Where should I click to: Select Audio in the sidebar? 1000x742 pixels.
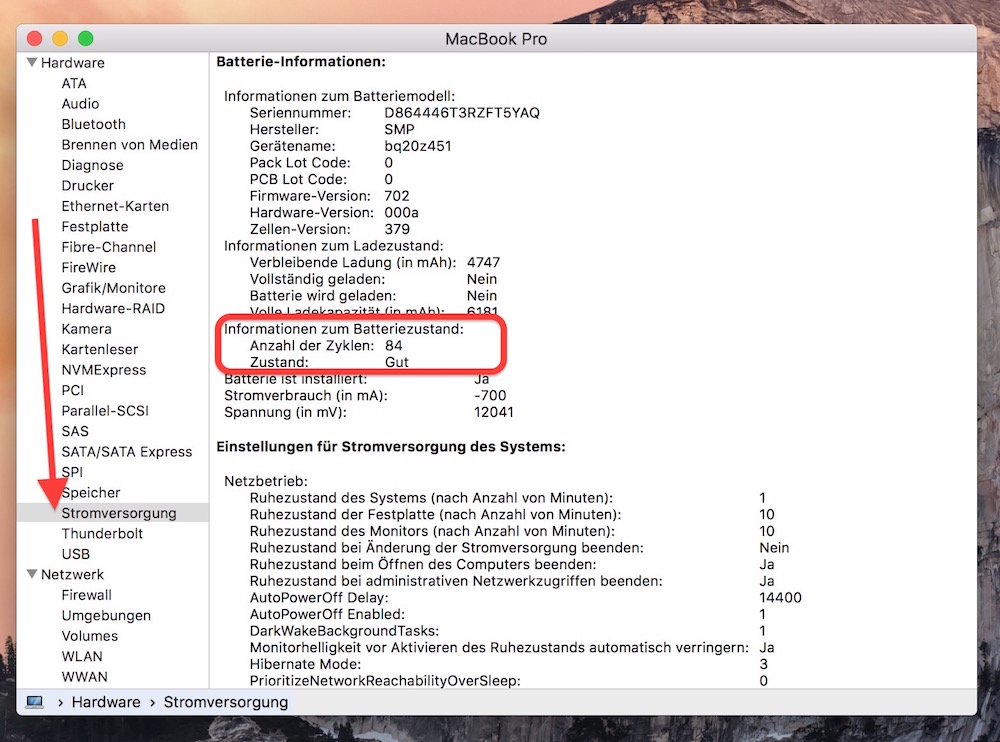click(80, 104)
